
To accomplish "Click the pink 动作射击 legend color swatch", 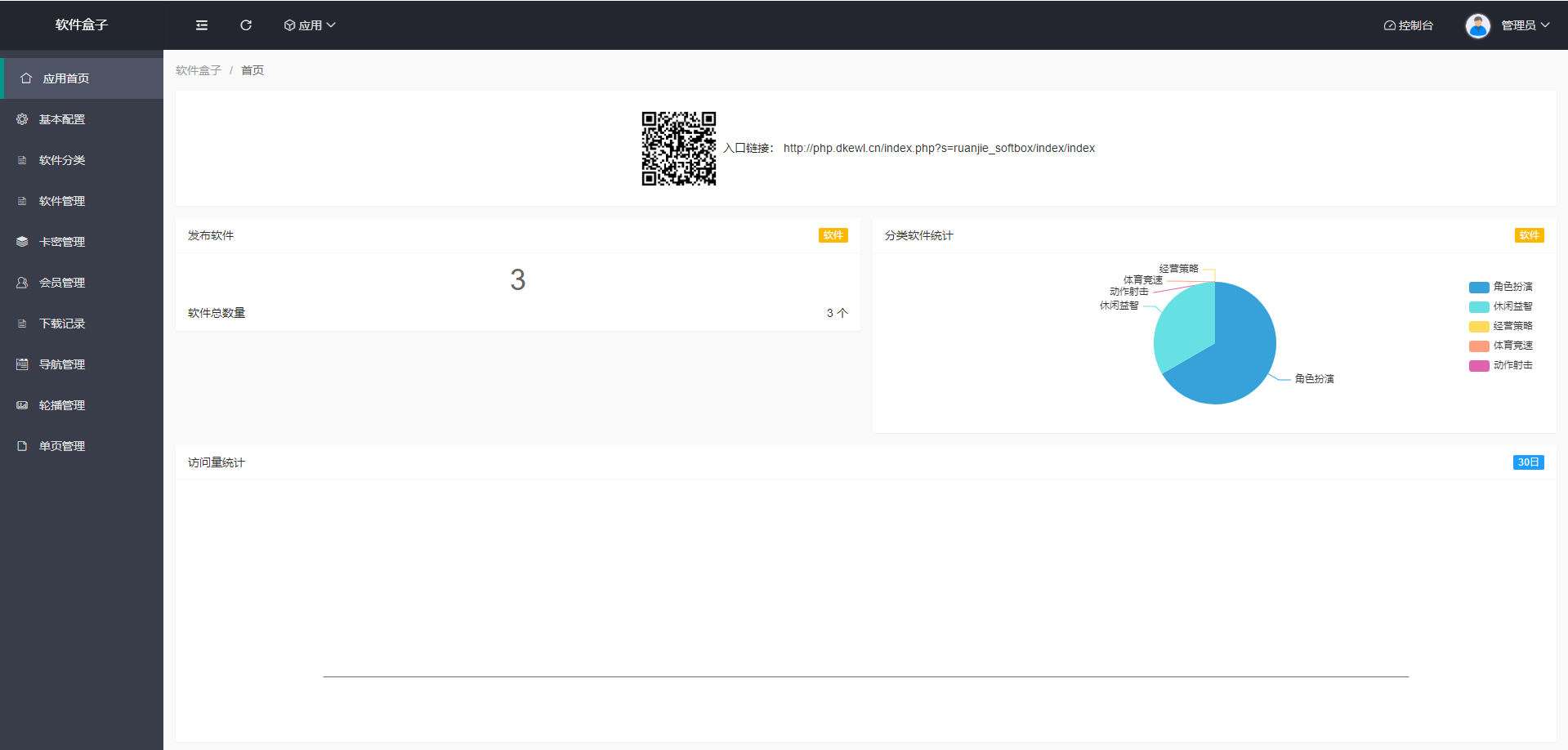I will pyautogui.click(x=1479, y=366).
